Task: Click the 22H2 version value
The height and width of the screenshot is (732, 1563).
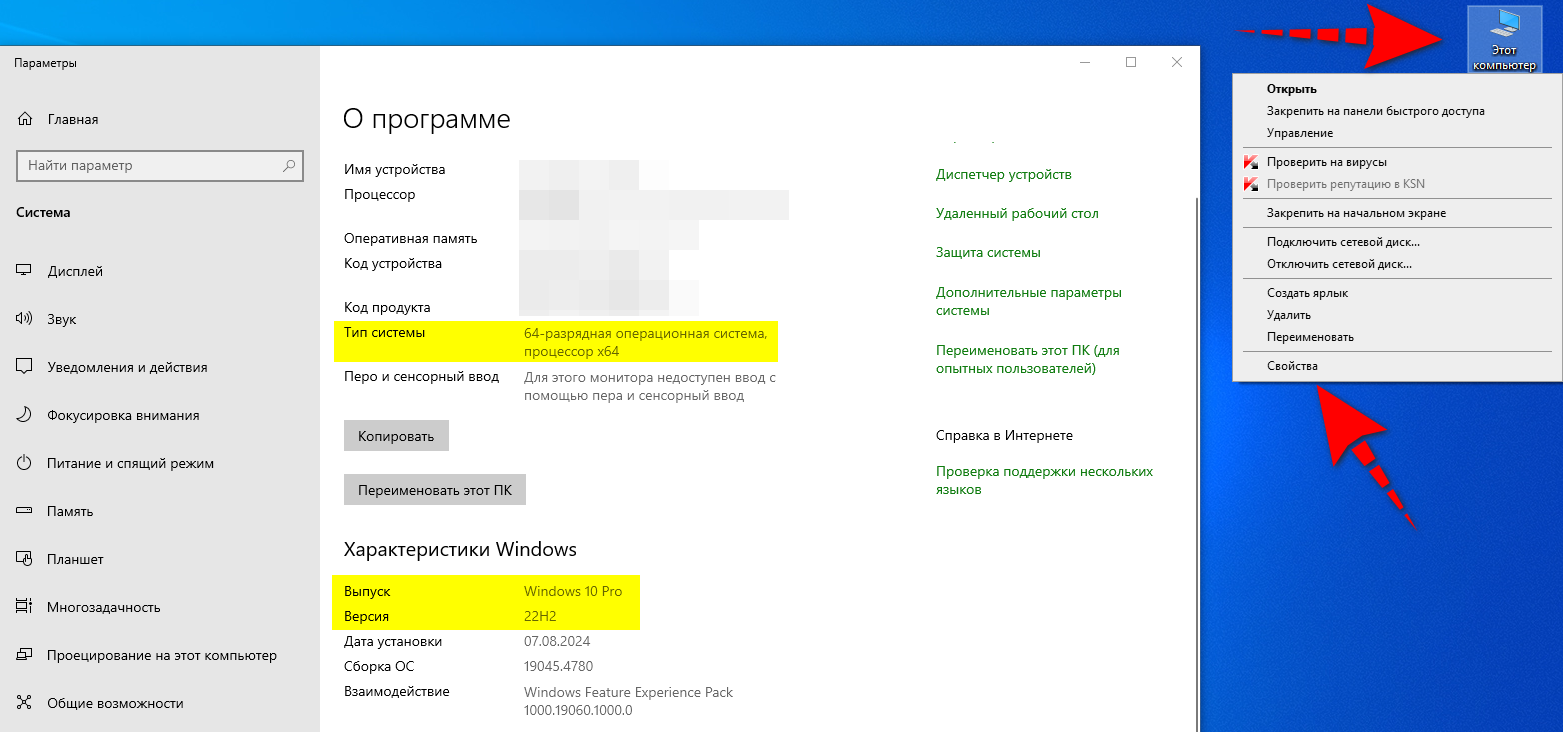Action: coord(540,616)
